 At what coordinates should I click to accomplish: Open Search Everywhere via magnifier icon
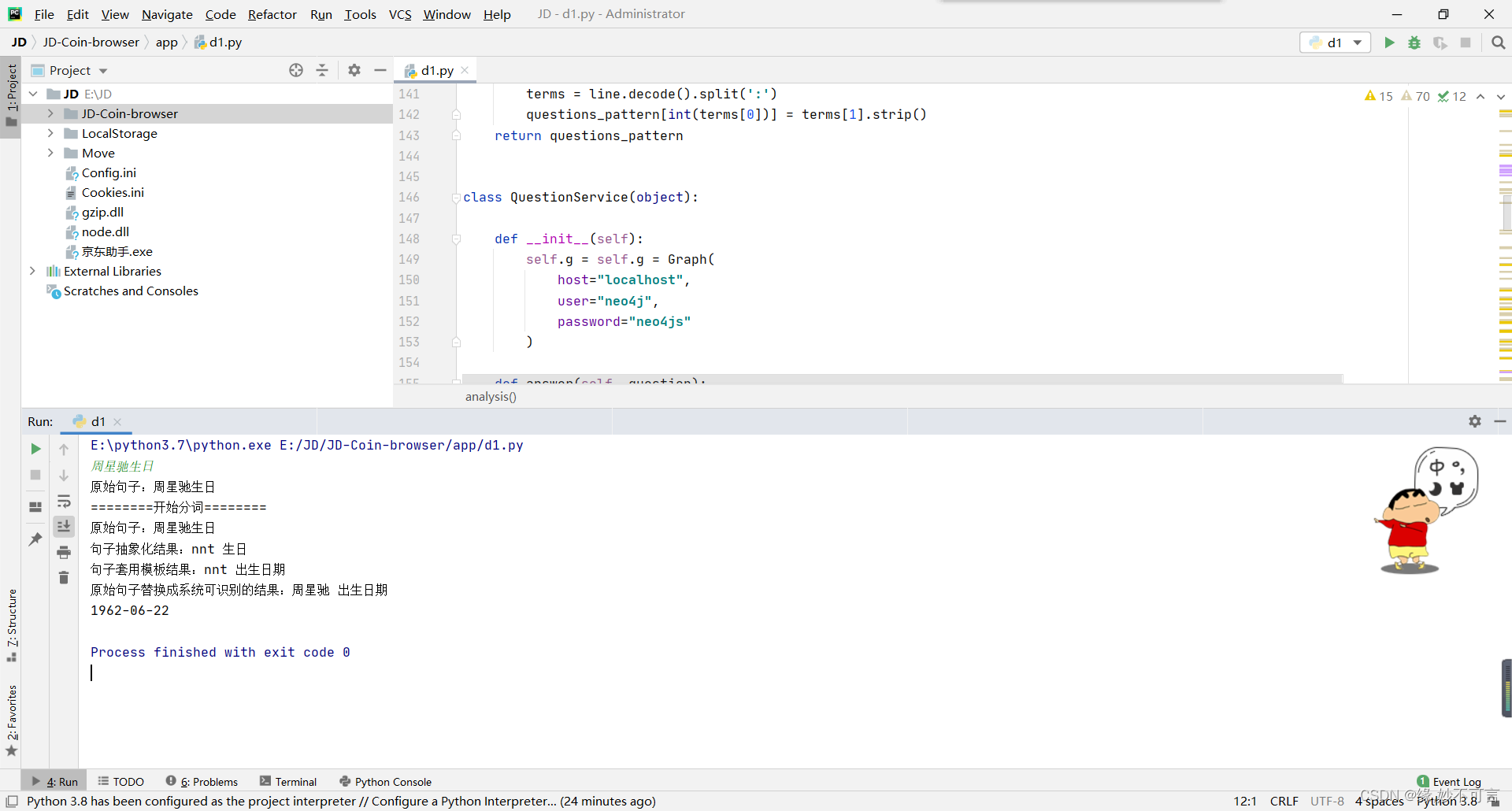point(1498,43)
